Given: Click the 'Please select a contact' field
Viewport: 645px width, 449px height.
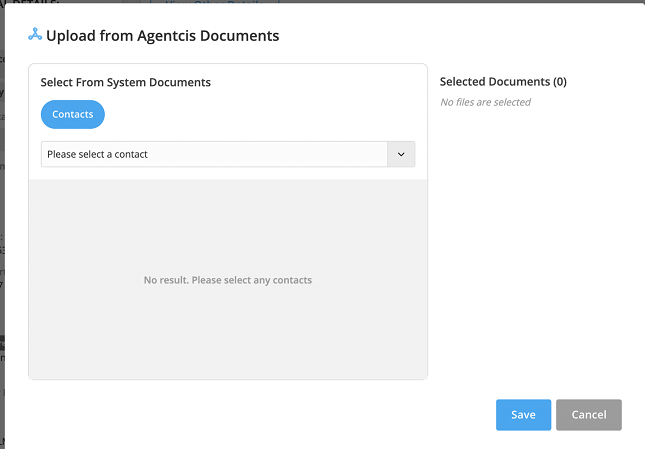Looking at the screenshot, I should pyautogui.click(x=228, y=154).
